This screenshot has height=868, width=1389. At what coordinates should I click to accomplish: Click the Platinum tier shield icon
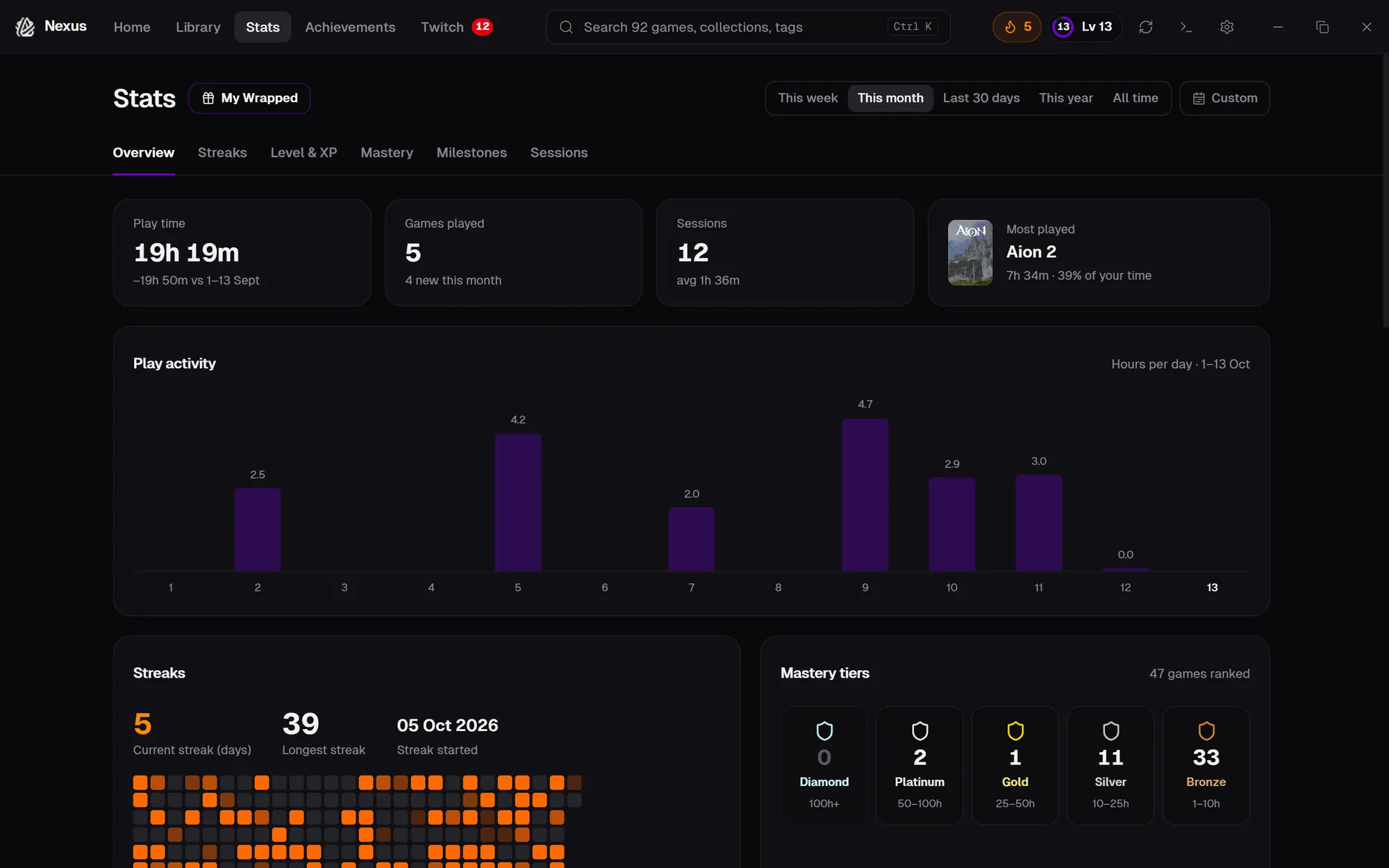[x=920, y=731]
